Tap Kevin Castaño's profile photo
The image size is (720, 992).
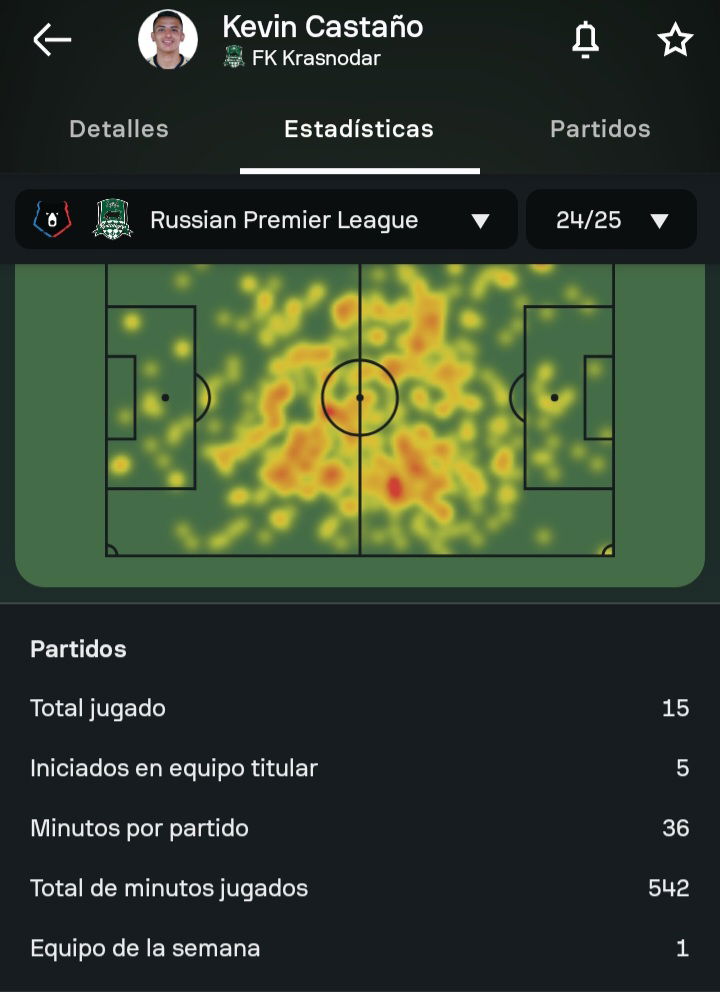tap(168, 39)
